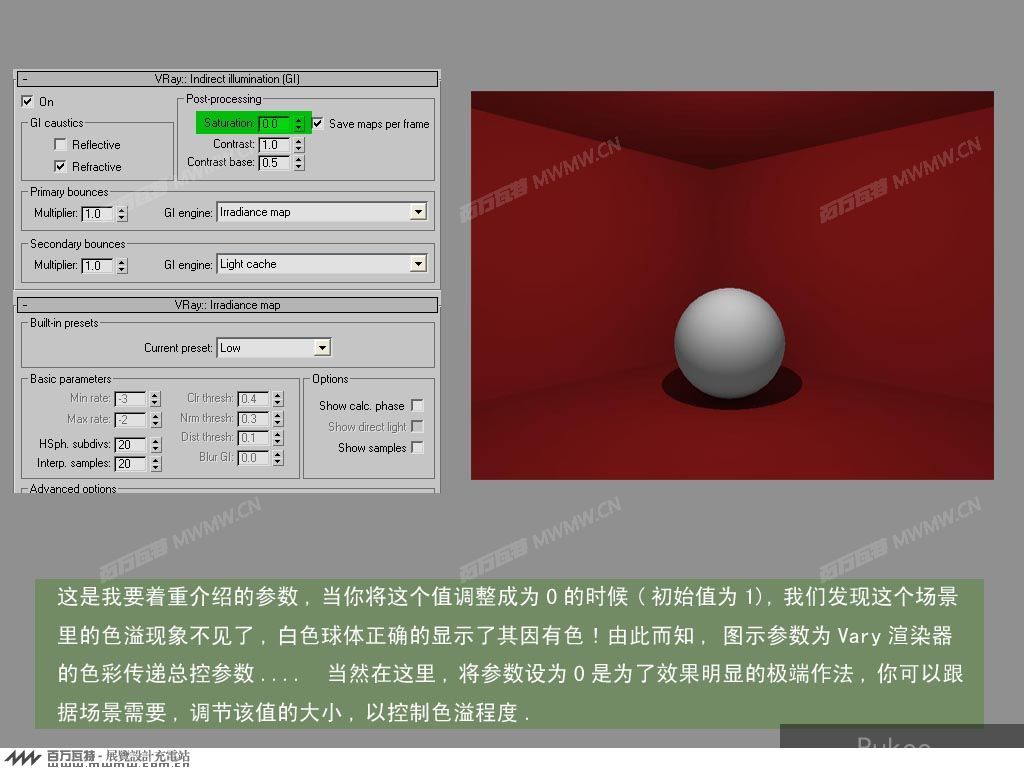The width and height of the screenshot is (1024, 768).
Task: Toggle the GI On checkbox
Action: (27, 101)
